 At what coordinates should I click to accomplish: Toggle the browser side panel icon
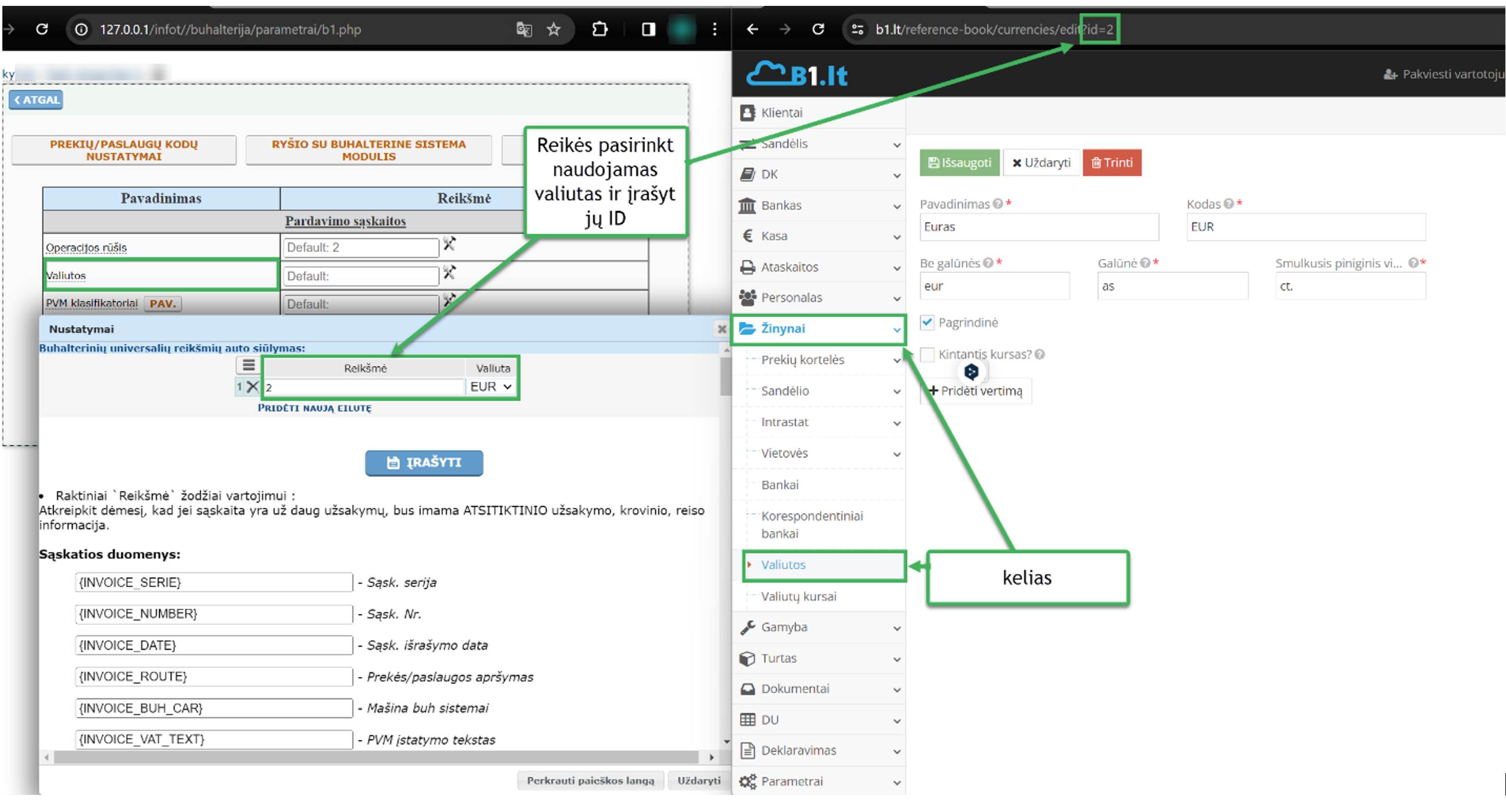648,29
